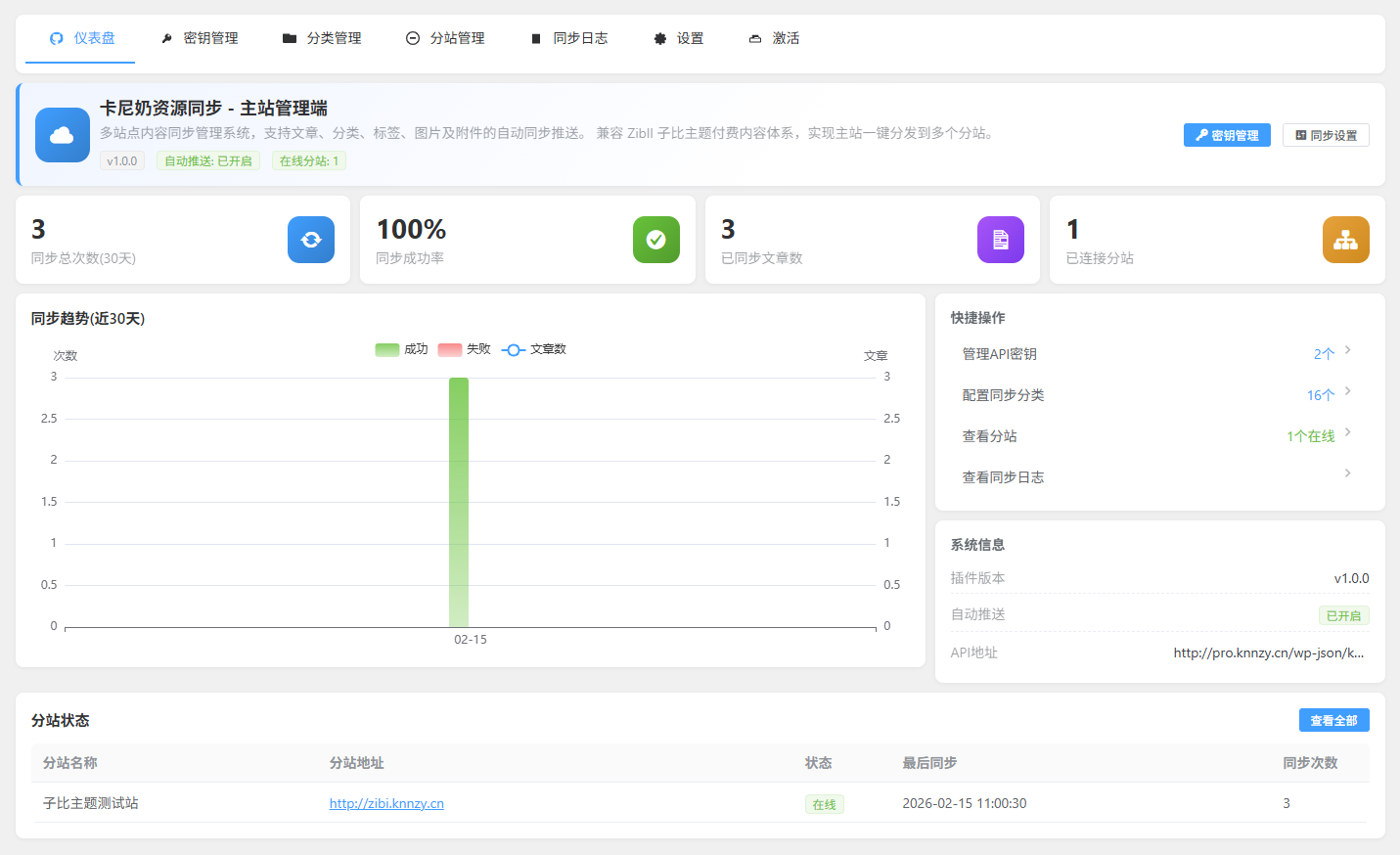The width and height of the screenshot is (1400, 855).
Task: Click the purple document articles icon
Action: [x=1000, y=240]
